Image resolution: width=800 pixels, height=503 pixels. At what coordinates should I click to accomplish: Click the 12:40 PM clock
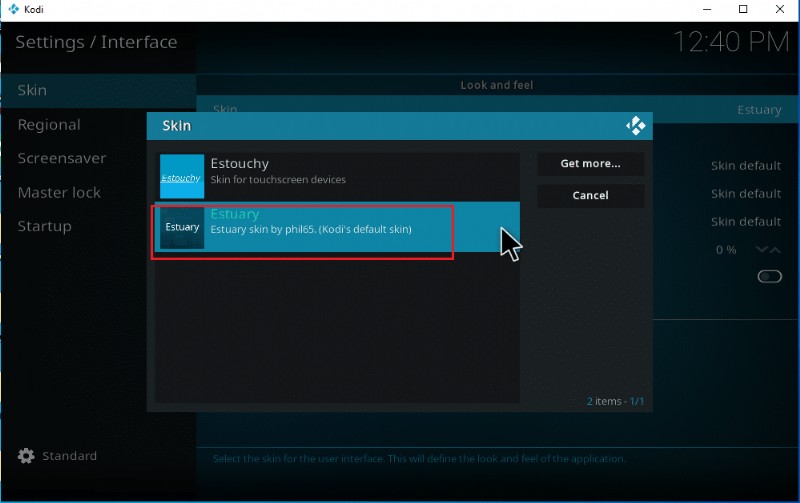[731, 42]
